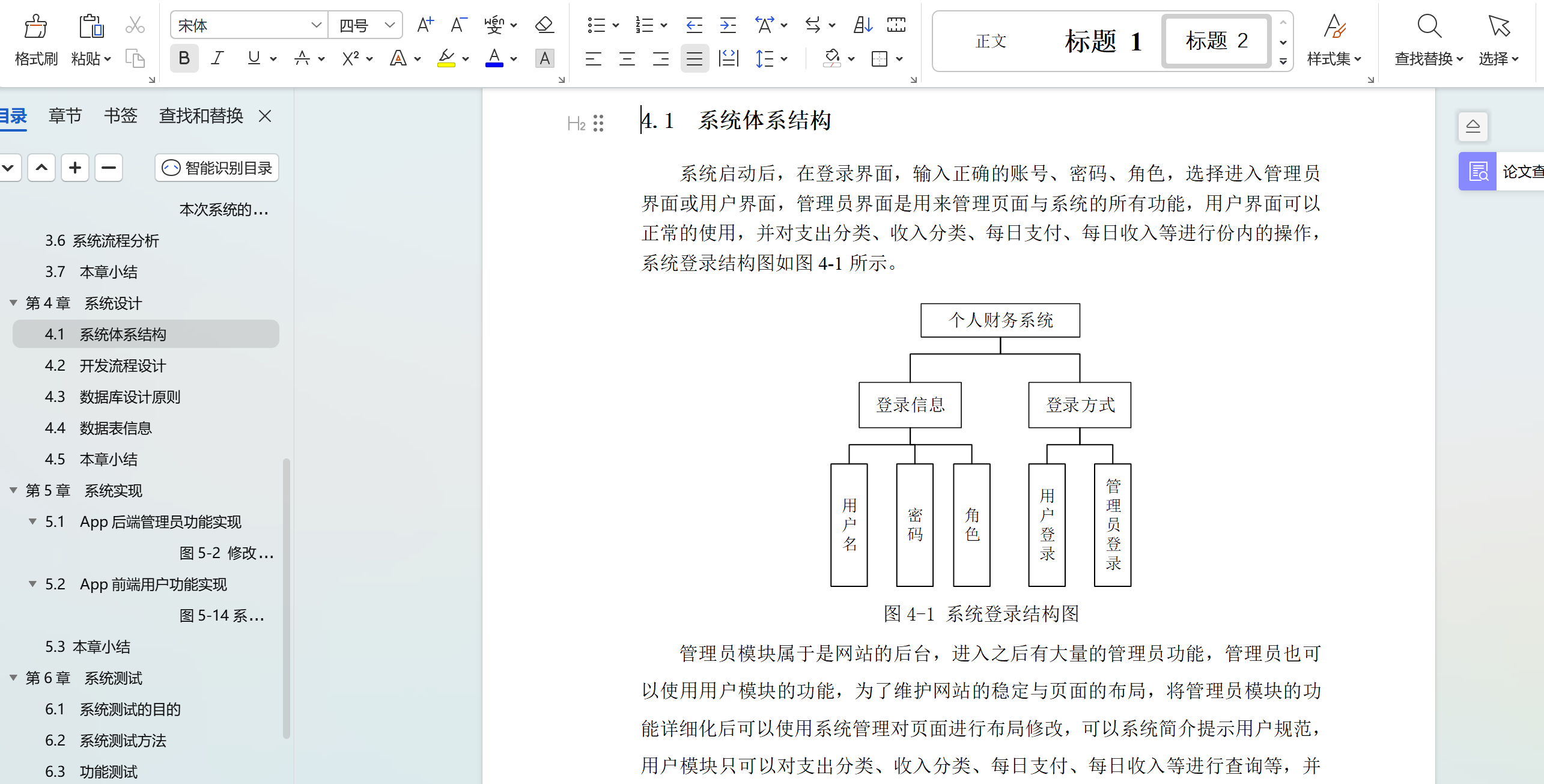
Task: Collapse 5.1 App 后端管理员功能实现 node
Action: pyautogui.click(x=32, y=521)
